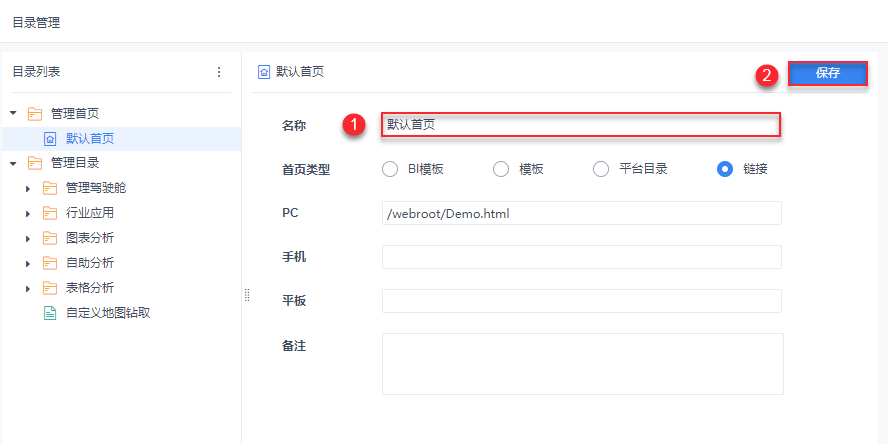This screenshot has width=888, height=444.
Task: Click the three-dot menu in 目录列表 header
Action: (x=220, y=72)
